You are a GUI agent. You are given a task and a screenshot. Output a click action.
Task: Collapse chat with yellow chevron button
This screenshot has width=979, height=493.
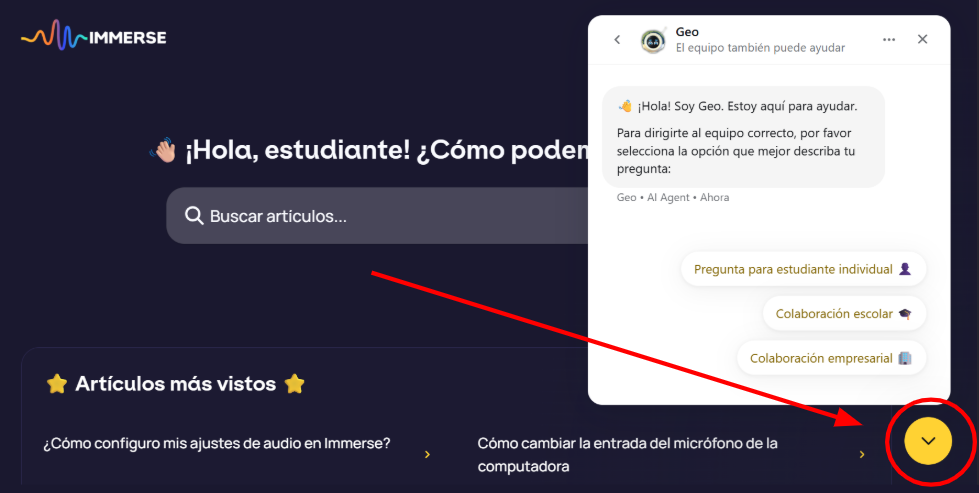tap(928, 441)
